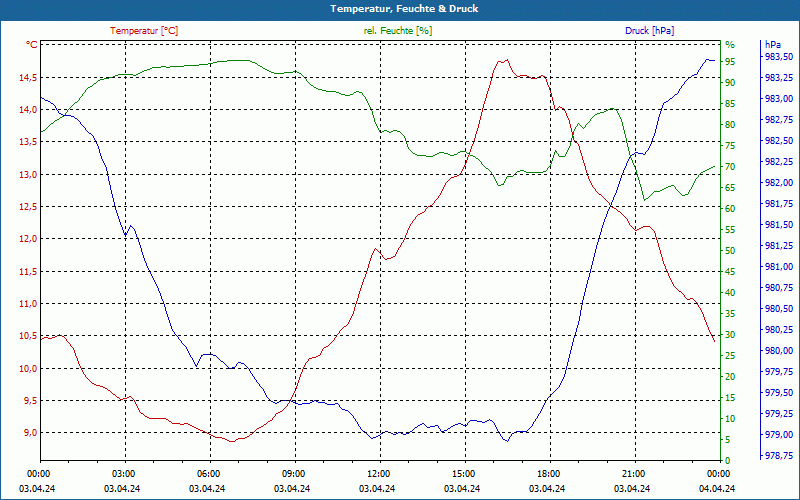Viewport: 800px width, 500px height.
Task: Pick the 12,0 value on the temperature axis
Action: (28, 239)
